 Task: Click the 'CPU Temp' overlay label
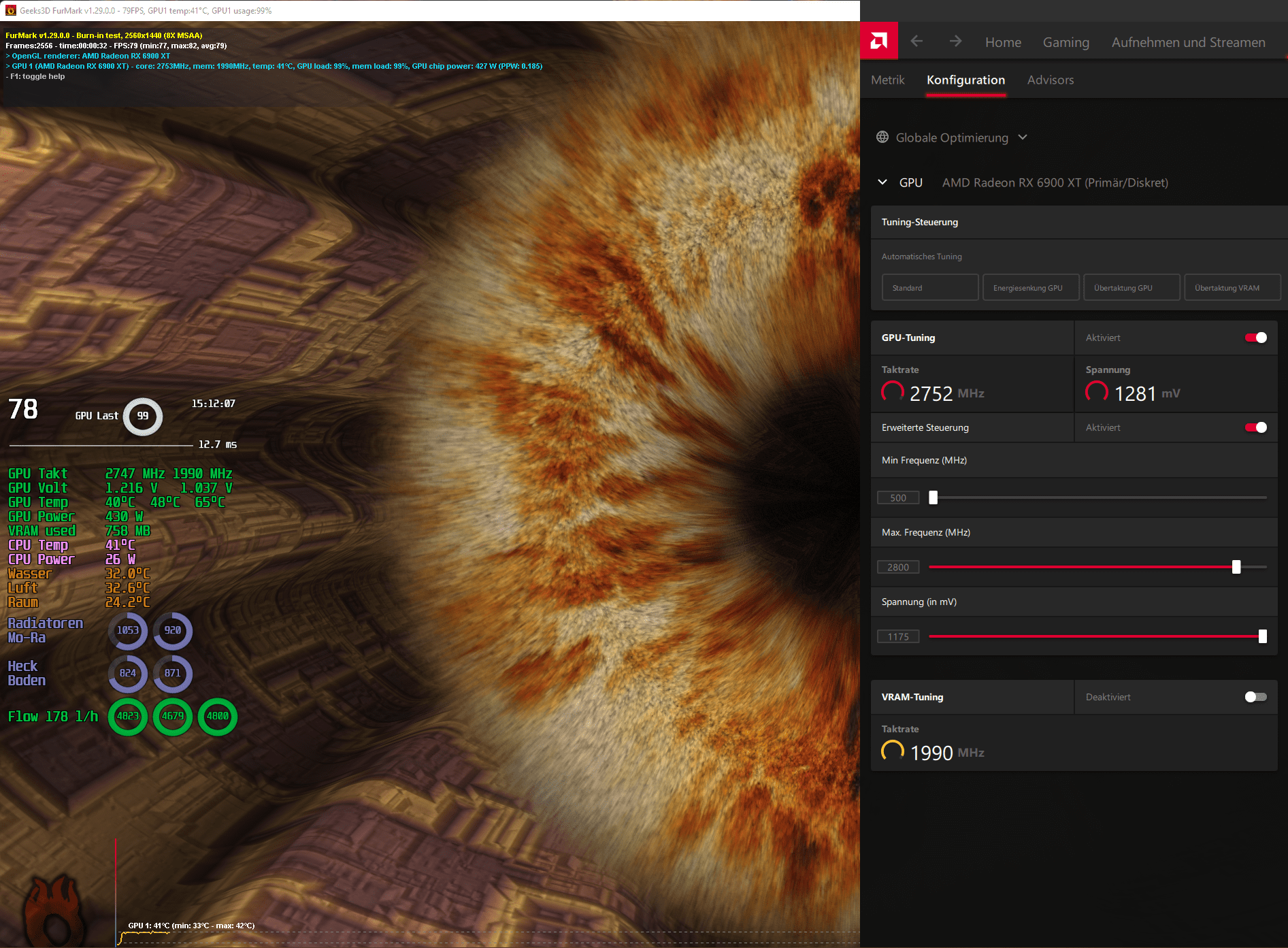(38, 545)
